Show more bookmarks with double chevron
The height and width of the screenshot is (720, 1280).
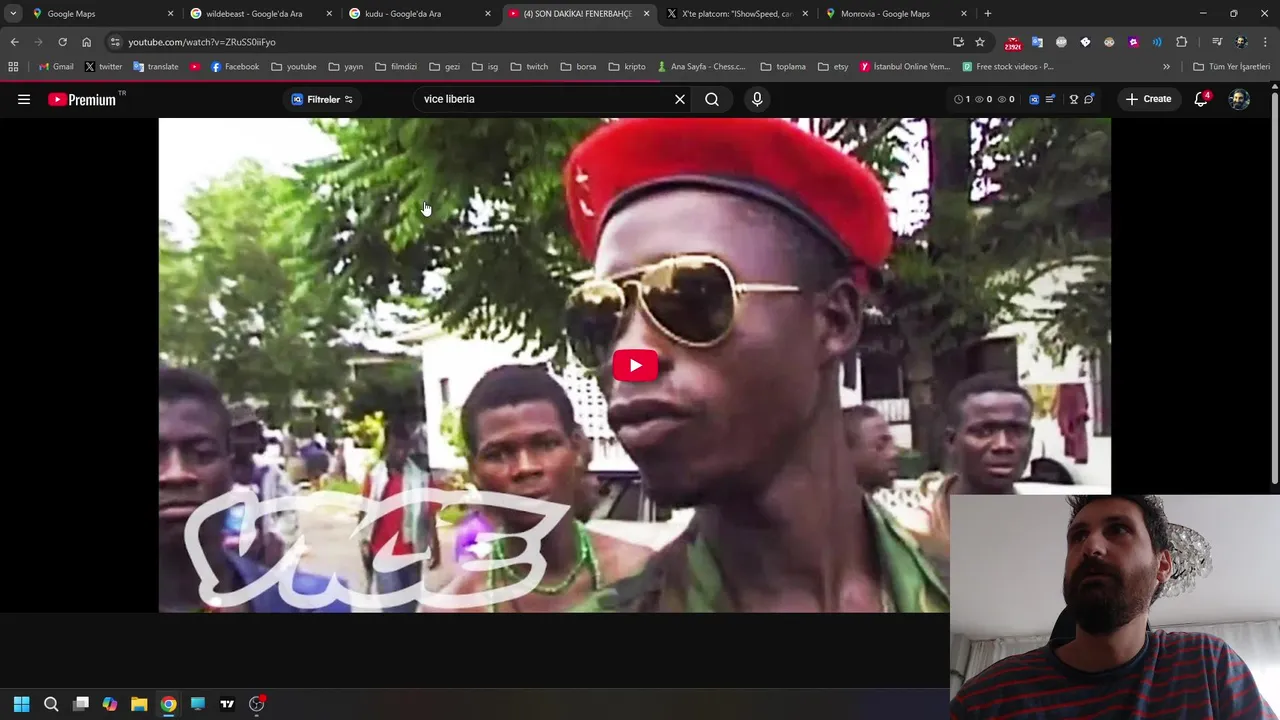click(x=1166, y=67)
